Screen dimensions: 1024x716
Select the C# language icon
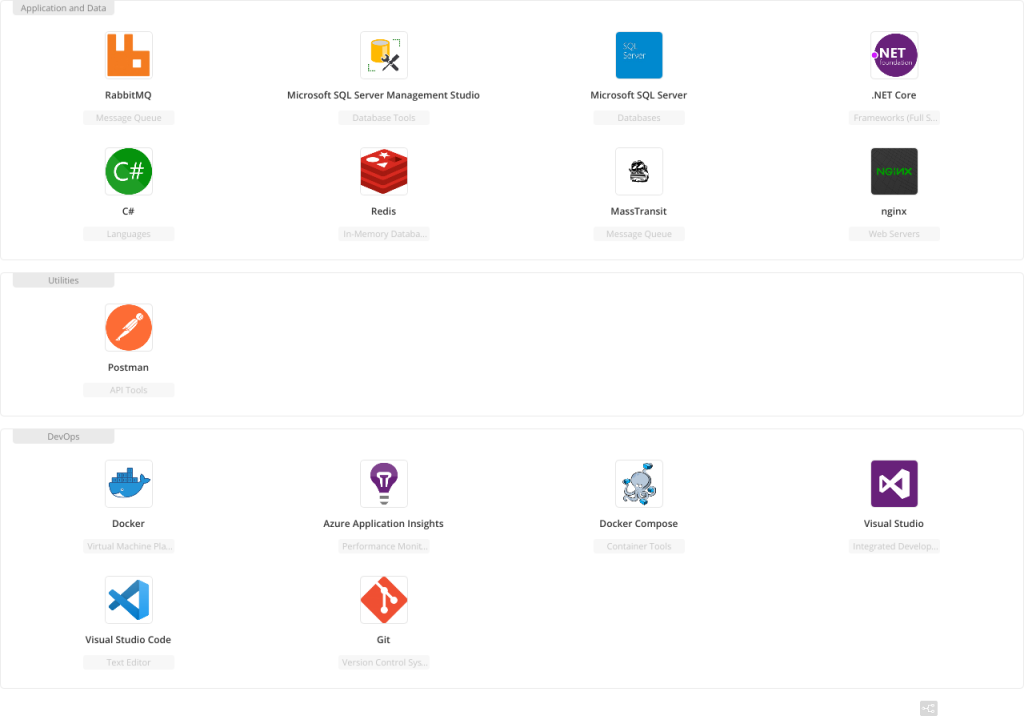tap(128, 171)
